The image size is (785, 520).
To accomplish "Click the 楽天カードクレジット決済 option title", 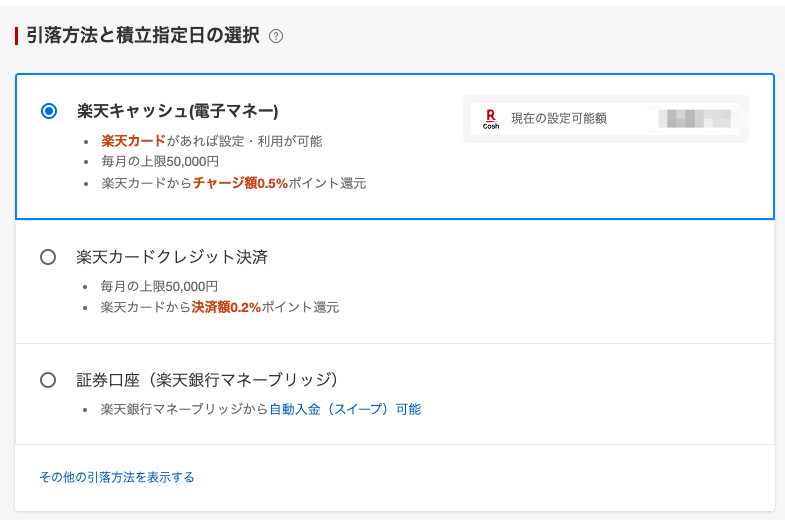I will coord(172,257).
